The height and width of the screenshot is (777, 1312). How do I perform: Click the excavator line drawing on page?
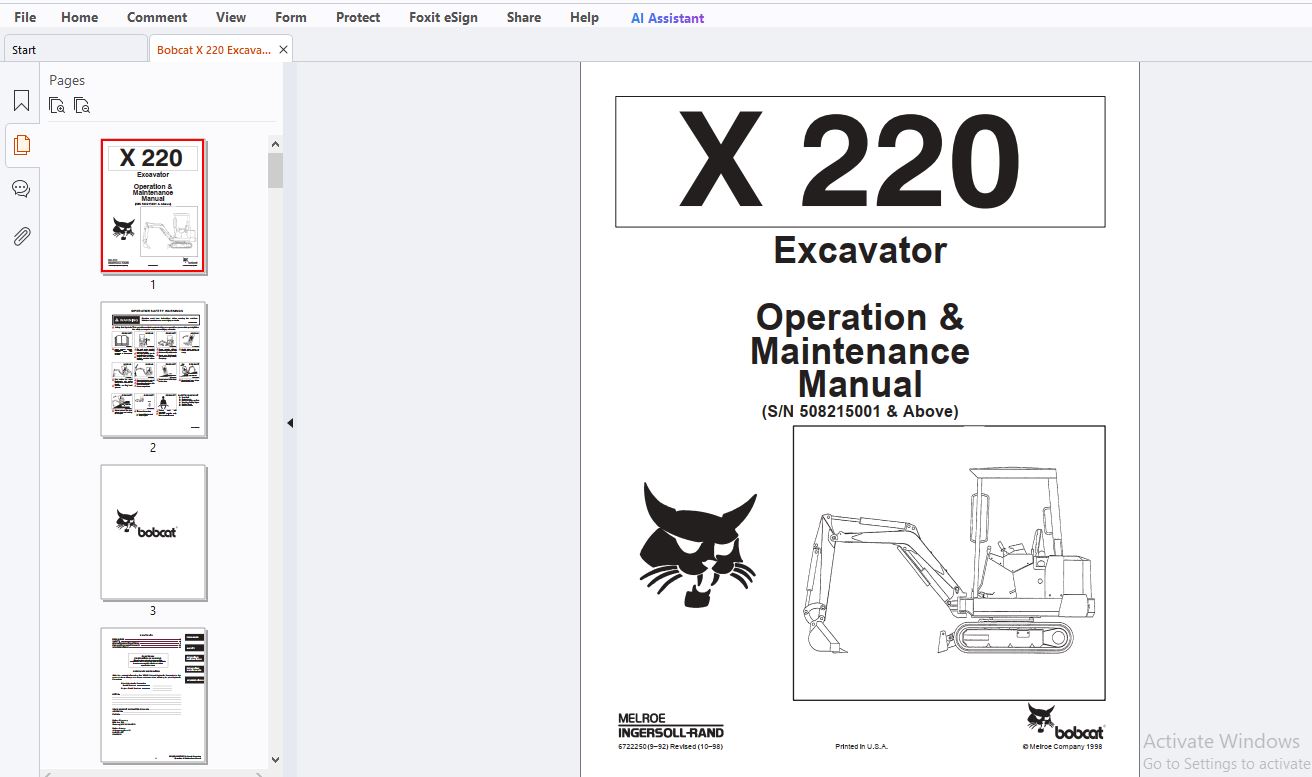point(949,563)
